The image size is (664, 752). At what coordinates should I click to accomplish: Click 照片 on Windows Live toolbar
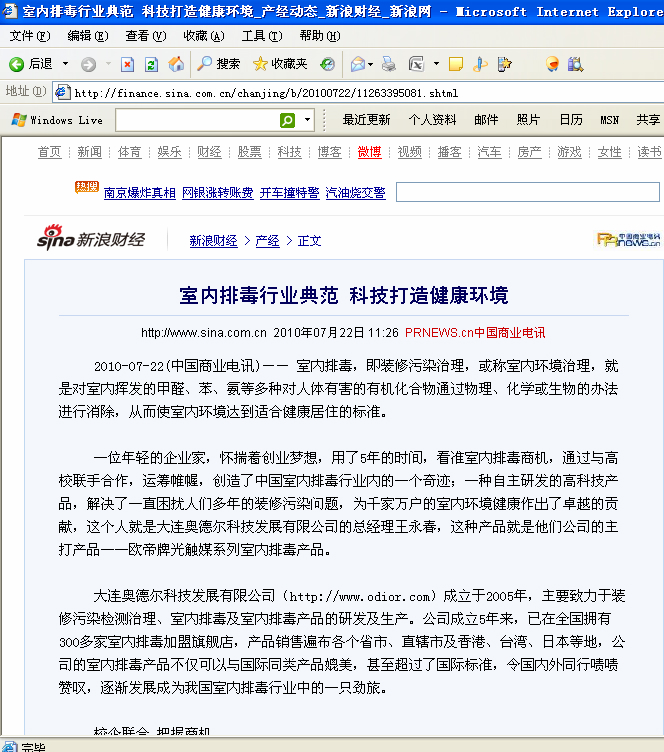point(528,120)
